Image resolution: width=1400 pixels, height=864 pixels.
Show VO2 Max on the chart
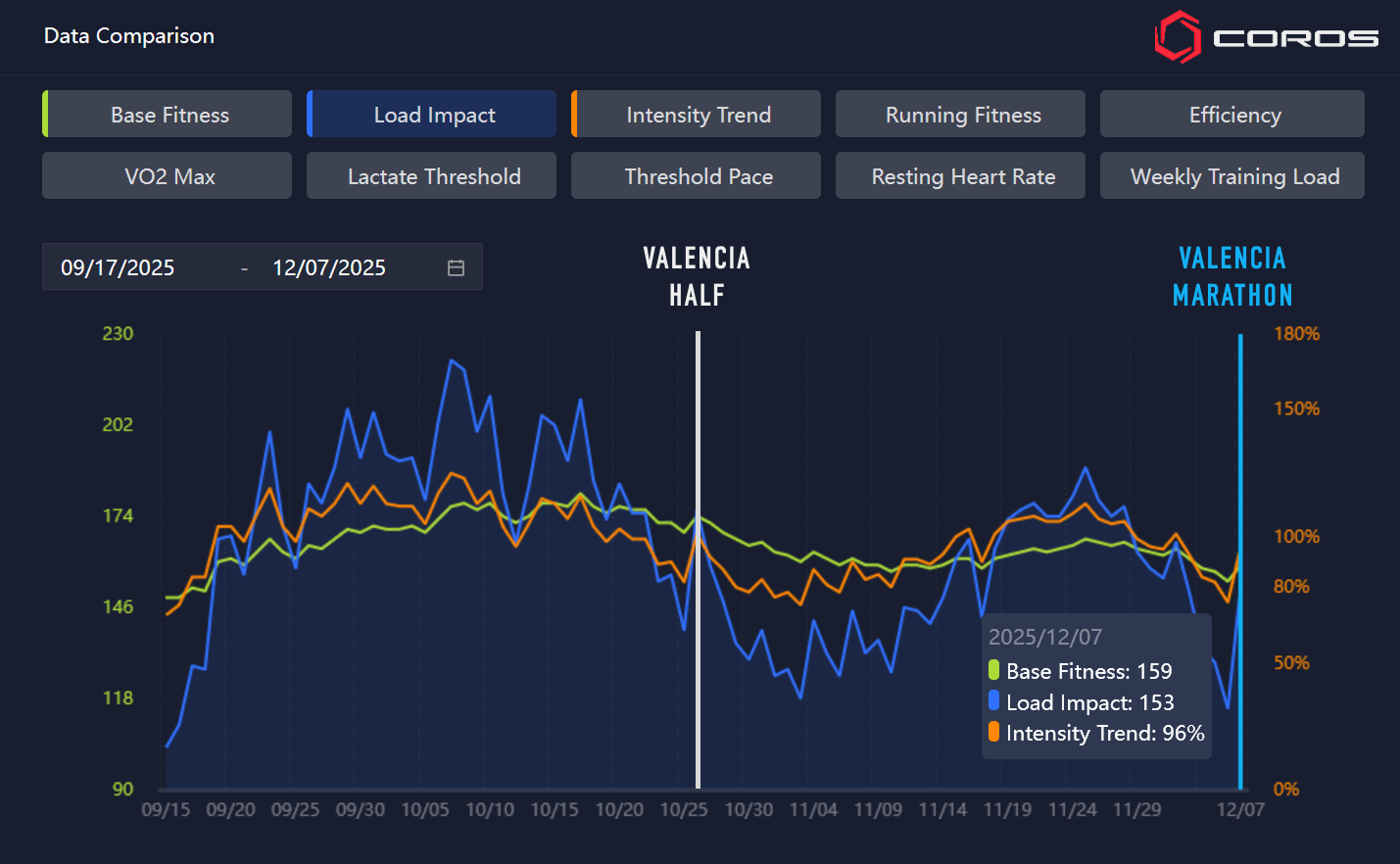point(168,176)
